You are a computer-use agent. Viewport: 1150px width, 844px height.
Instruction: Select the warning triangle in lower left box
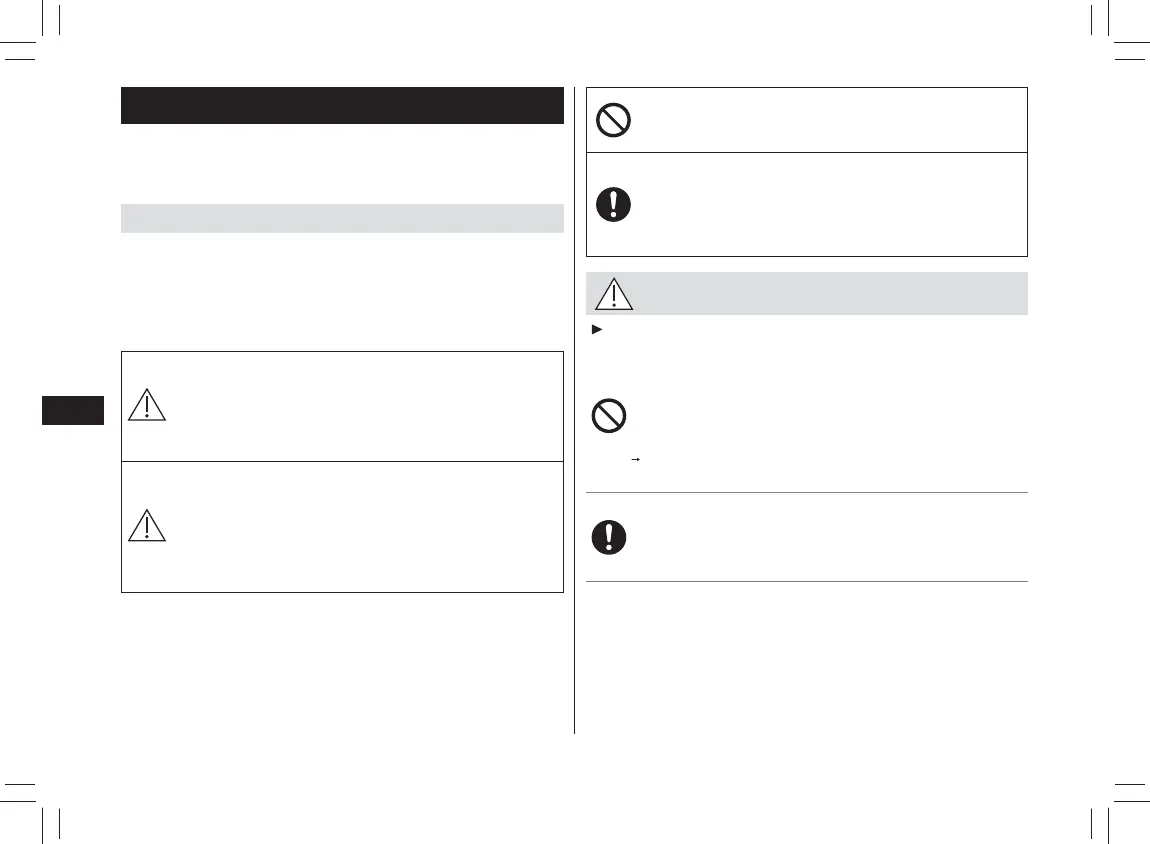click(x=147, y=525)
